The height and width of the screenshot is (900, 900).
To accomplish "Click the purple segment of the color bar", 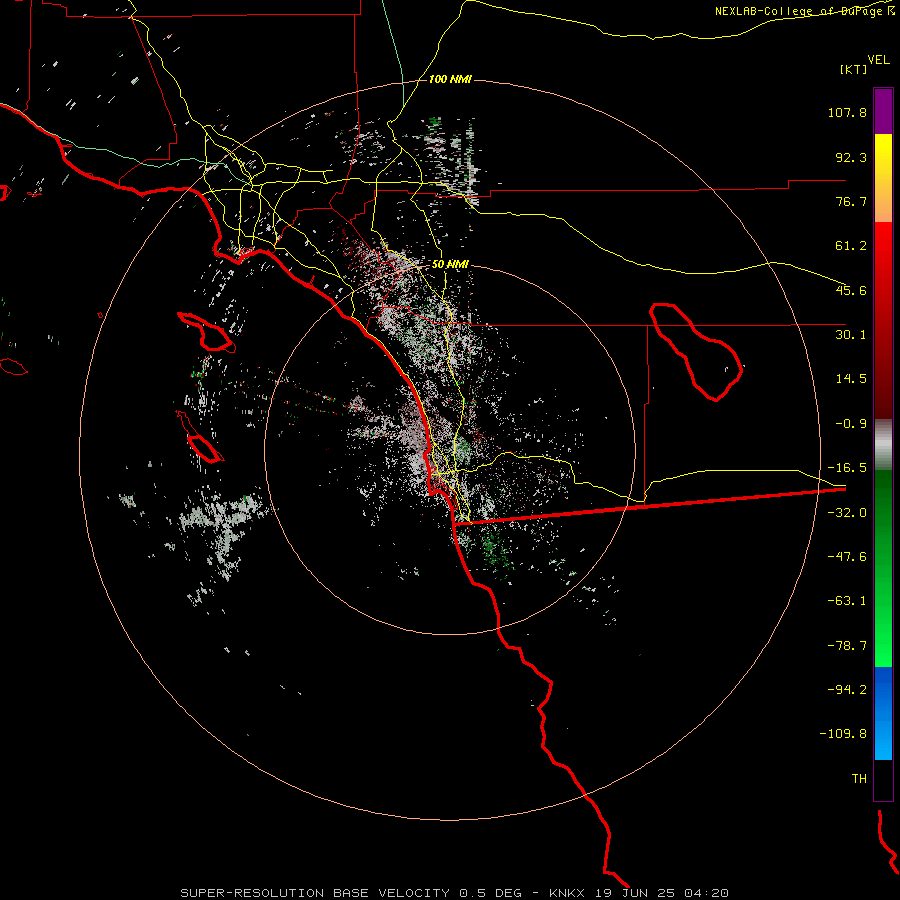I will (883, 111).
